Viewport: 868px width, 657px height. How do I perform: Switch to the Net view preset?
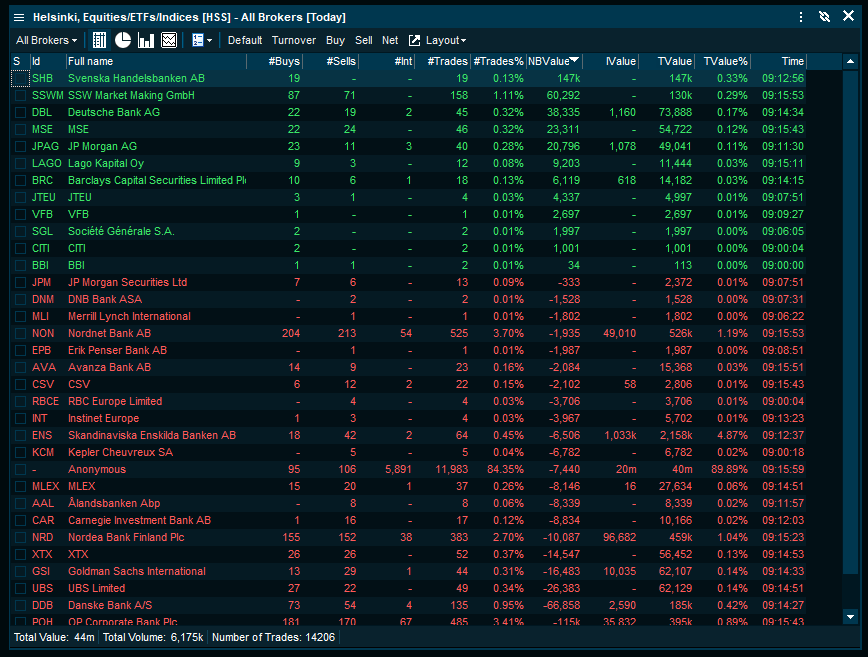pos(390,40)
